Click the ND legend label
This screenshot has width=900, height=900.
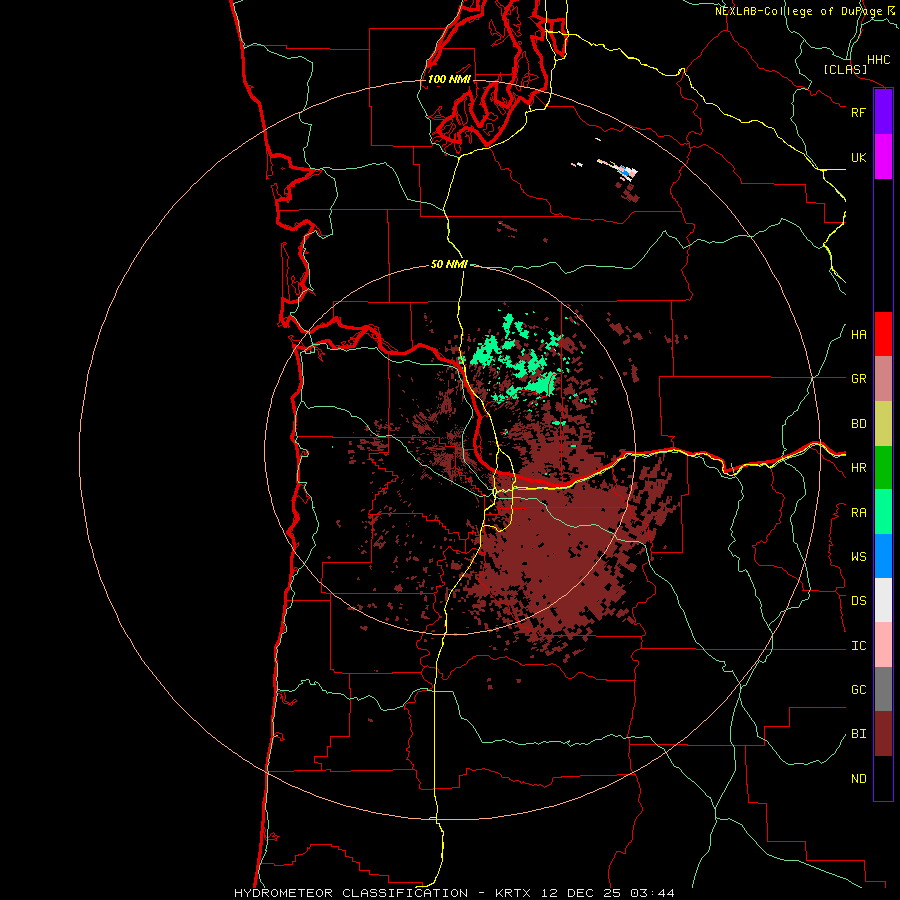pos(858,779)
